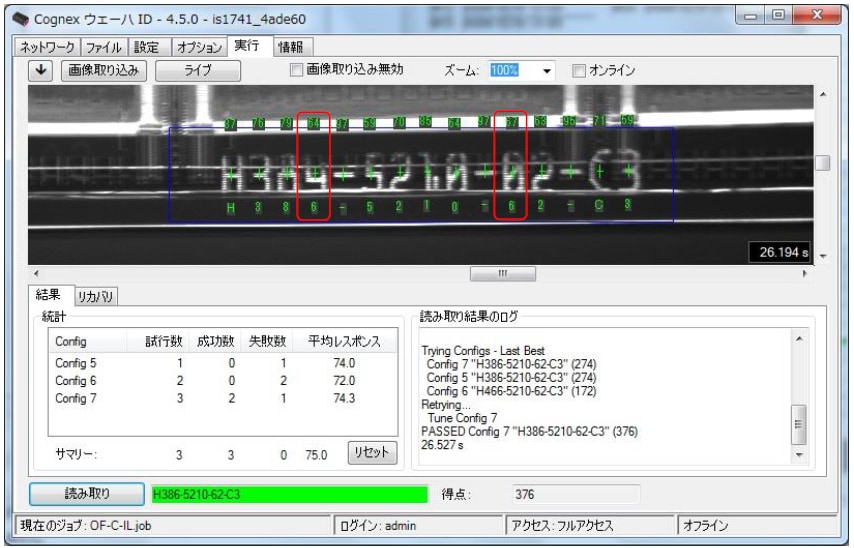854x548 pixels.
Task: Select Config 5 row in statistics
Action: click(222, 363)
